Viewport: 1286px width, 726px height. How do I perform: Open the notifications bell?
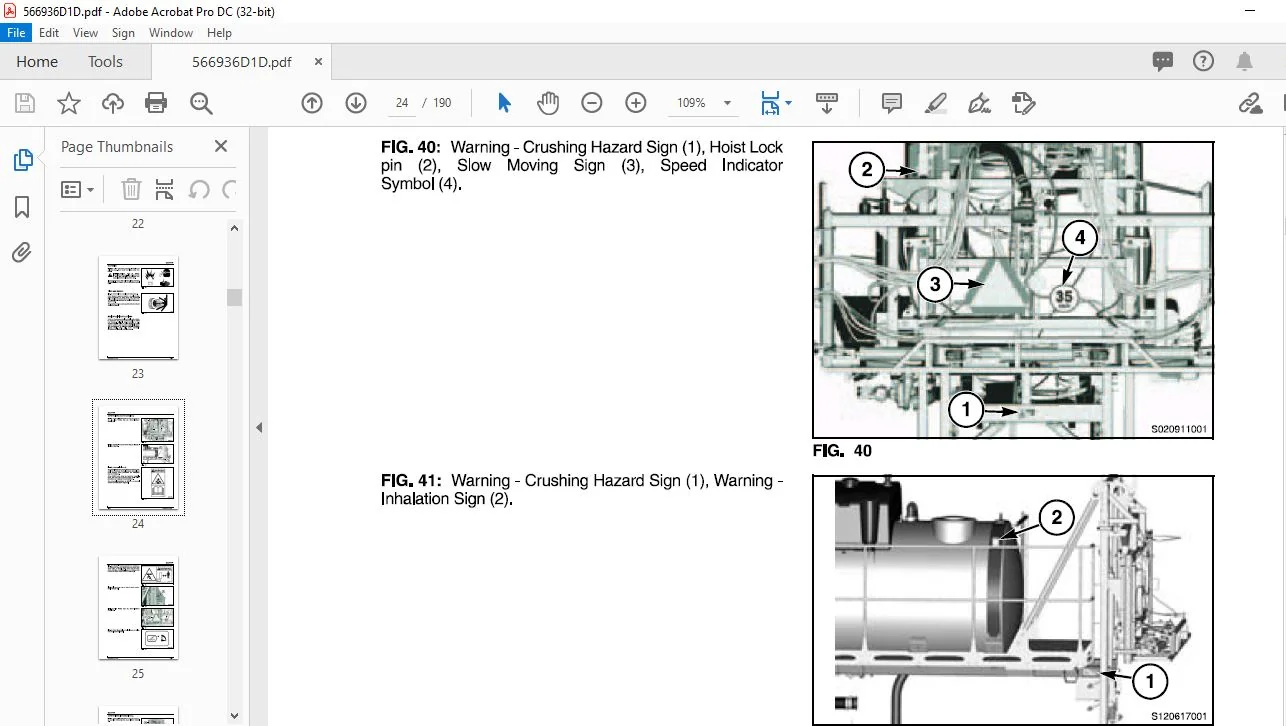(1245, 62)
